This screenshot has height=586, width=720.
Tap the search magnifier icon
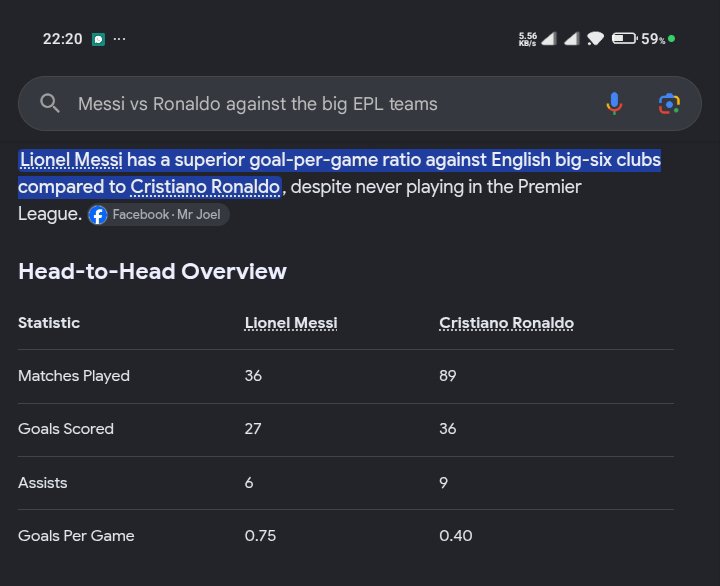[50, 103]
